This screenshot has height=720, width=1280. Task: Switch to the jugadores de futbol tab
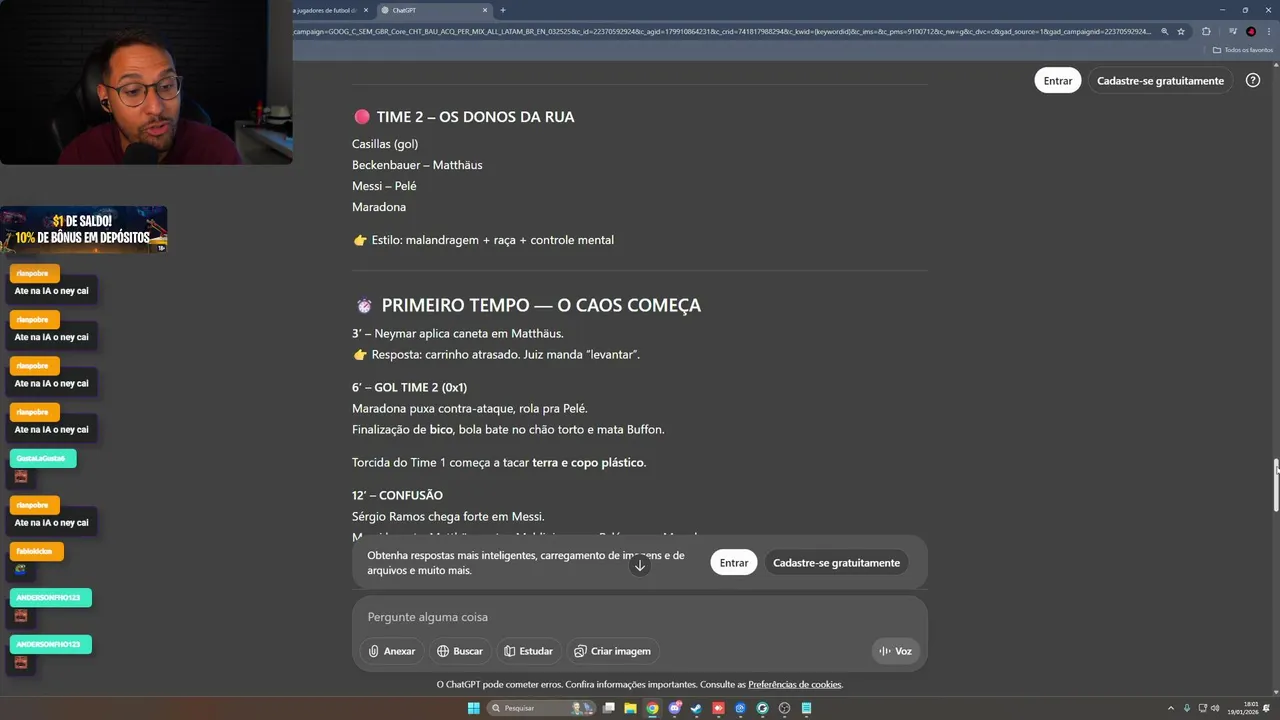coord(325,10)
